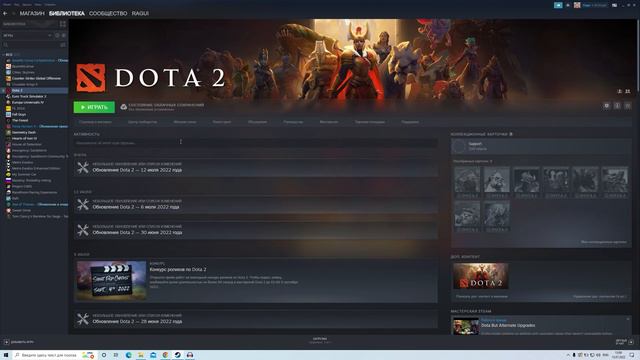Viewport: 640px width, 360px height.
Task: Open the downloads ЗАГРУЗКИ status
Action: pos(320,340)
